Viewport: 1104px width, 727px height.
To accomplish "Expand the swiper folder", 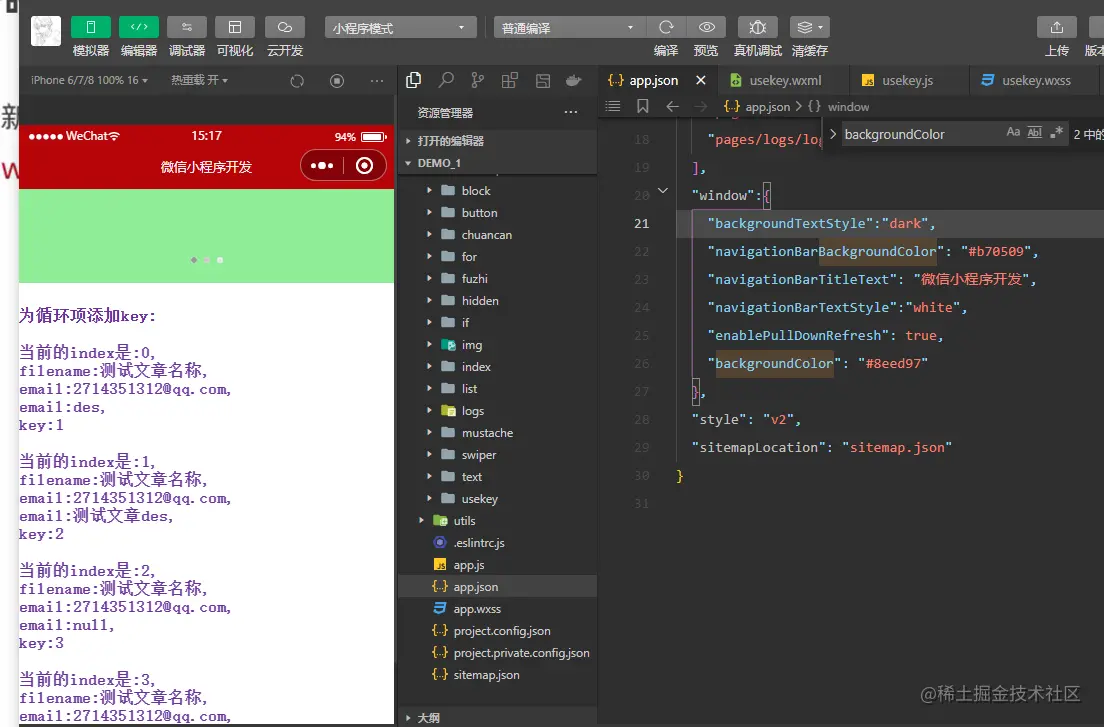I will point(498,455).
